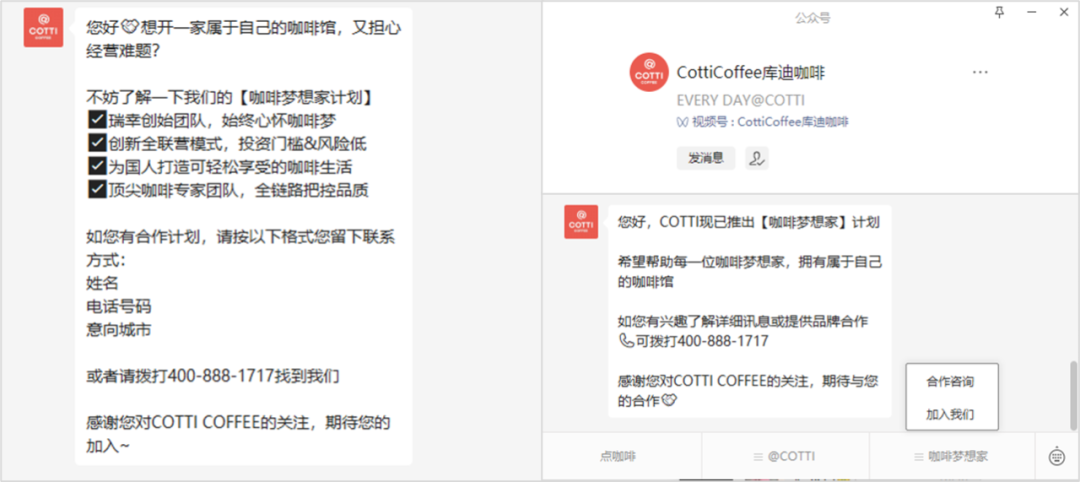Open the three-dot more options menu

point(980,73)
